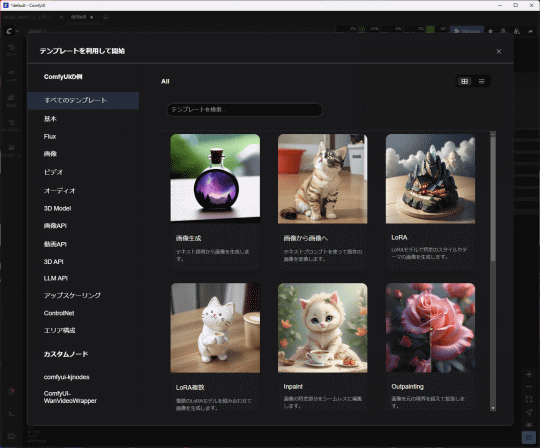Select the ビデオ template category
The width and height of the screenshot is (540, 448).
53,172
